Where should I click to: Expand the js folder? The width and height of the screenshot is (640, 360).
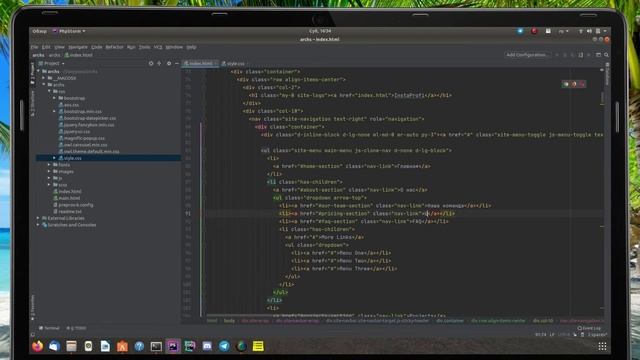49,178
